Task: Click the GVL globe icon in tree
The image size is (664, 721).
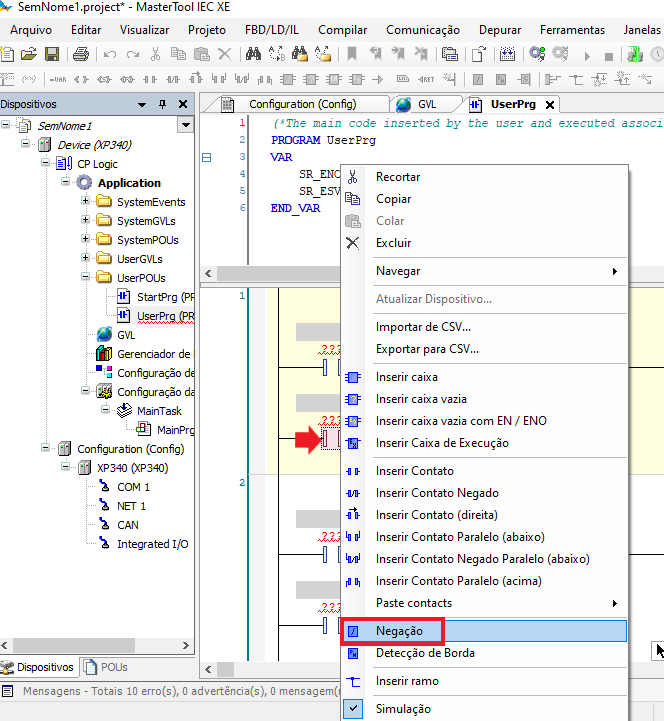Action: click(x=104, y=335)
